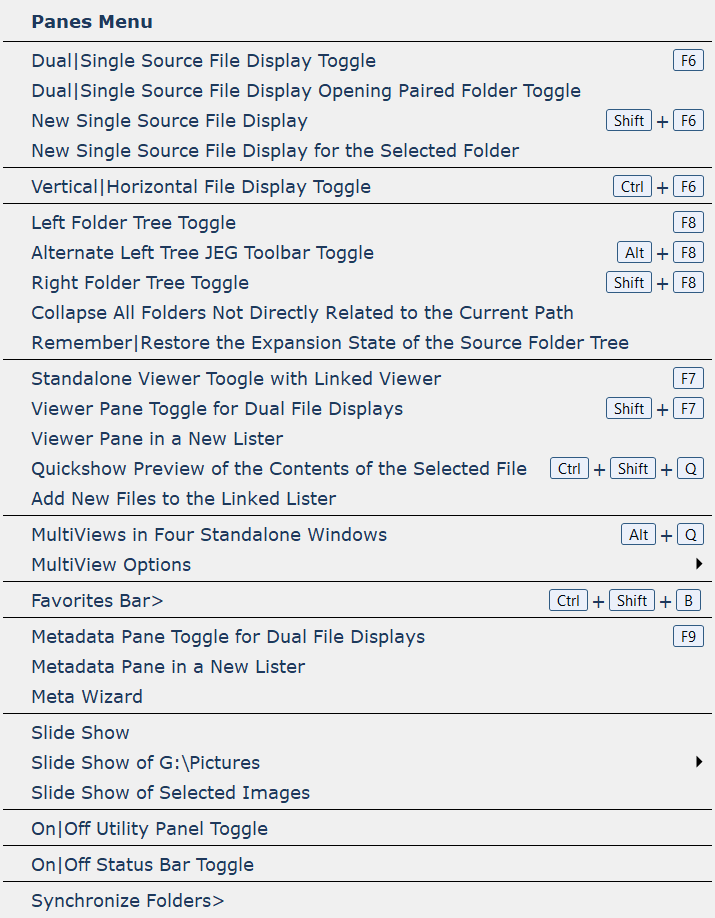Choose Standalone Viewer Toggle with Linked Viewer
The height and width of the screenshot is (918, 715).
236,379
